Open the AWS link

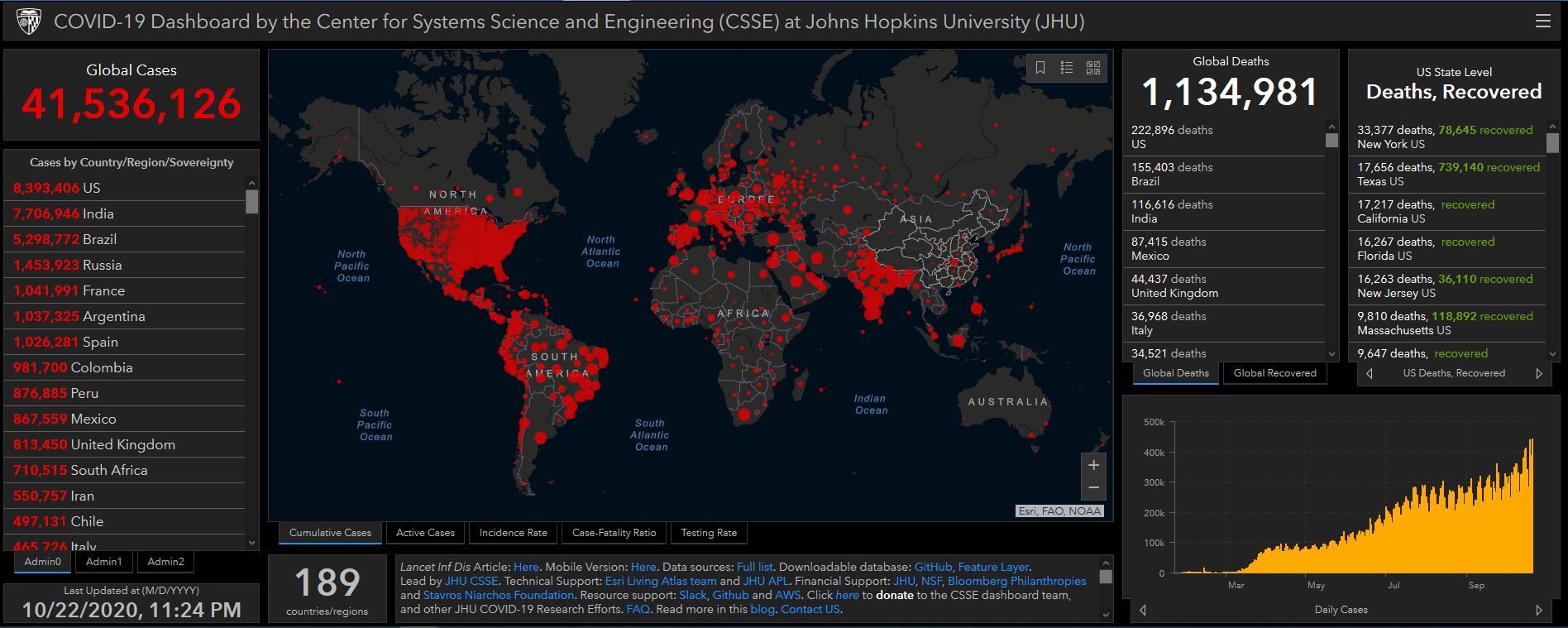(x=787, y=596)
